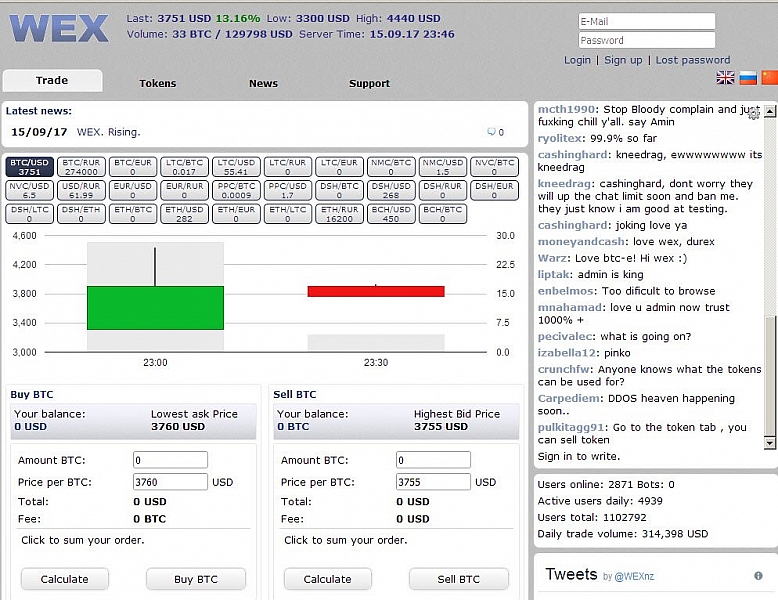The height and width of the screenshot is (600, 778).
Task: Open the Support tab
Action: [369, 83]
